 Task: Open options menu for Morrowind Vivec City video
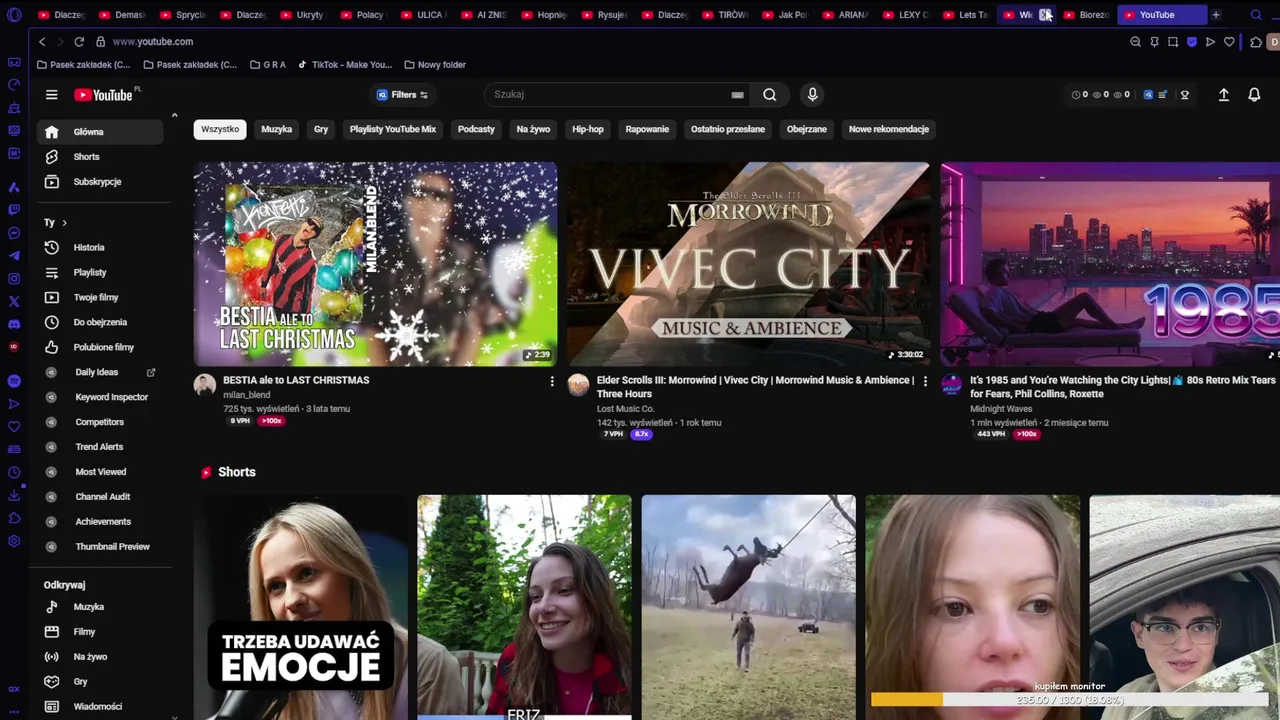click(925, 381)
